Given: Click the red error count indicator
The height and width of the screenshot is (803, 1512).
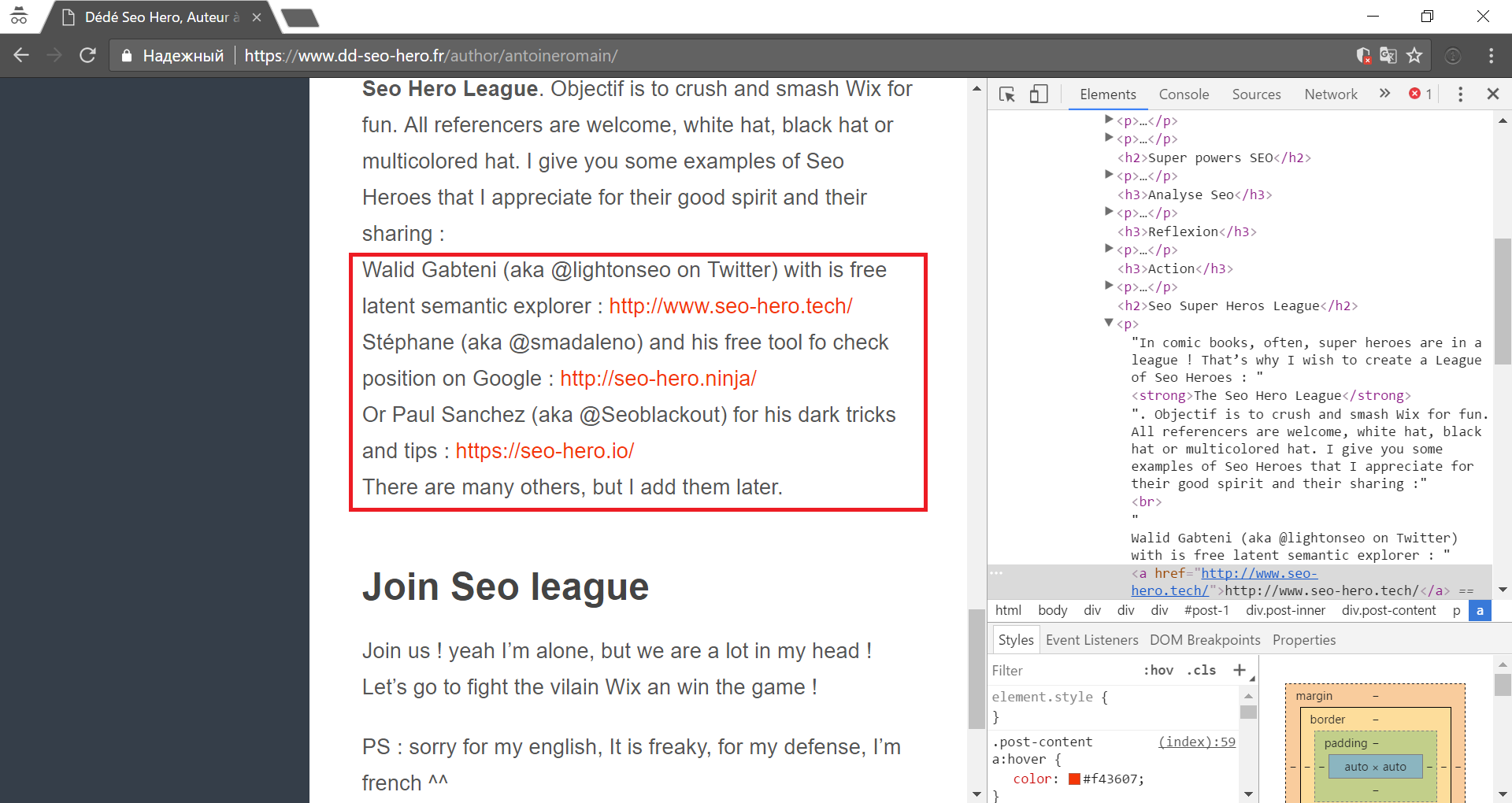Looking at the screenshot, I should point(1421,94).
